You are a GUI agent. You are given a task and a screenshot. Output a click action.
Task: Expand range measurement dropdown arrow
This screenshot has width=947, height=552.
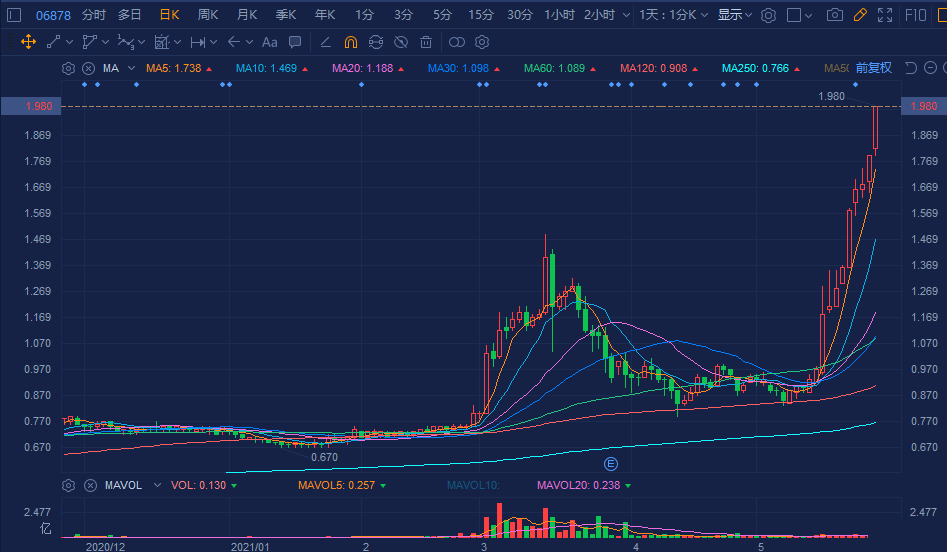[x=213, y=42]
